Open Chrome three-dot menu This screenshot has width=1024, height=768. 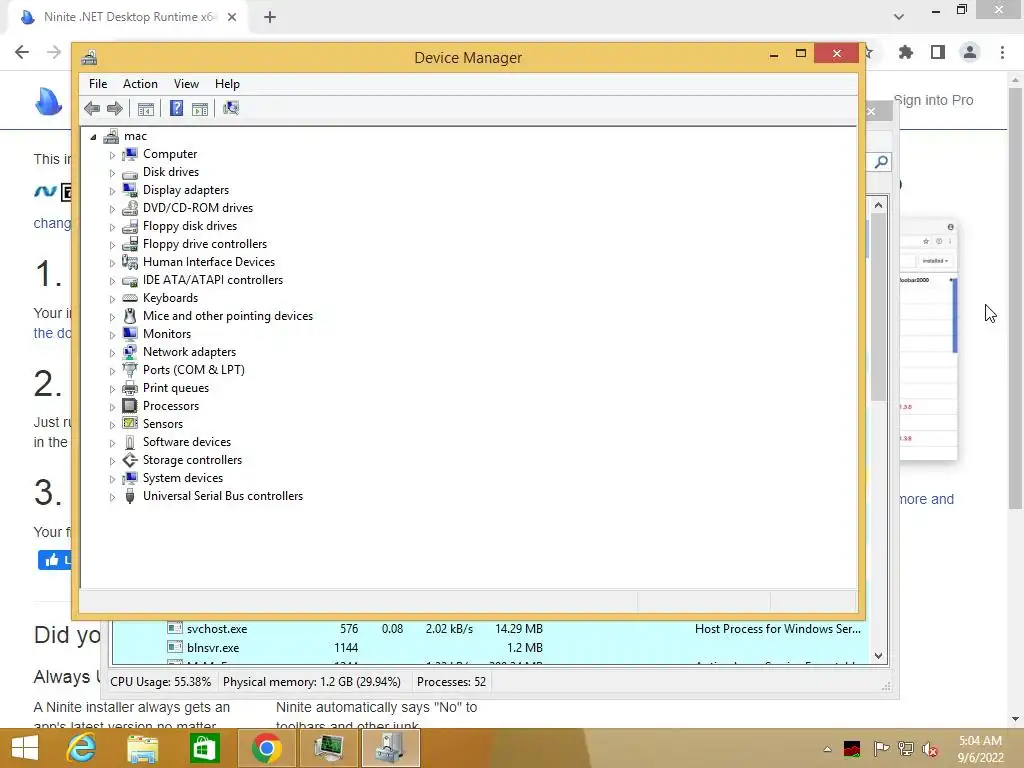[x=1002, y=52]
